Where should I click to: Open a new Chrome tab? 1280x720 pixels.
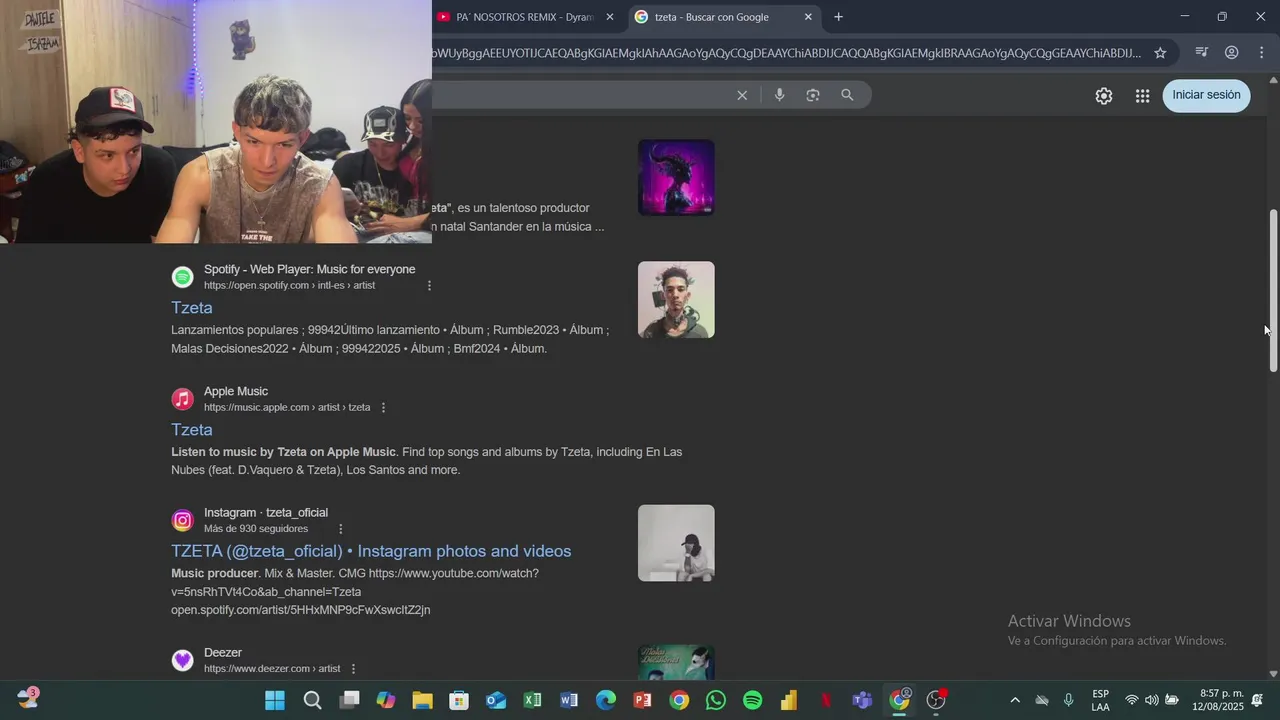[x=838, y=17]
